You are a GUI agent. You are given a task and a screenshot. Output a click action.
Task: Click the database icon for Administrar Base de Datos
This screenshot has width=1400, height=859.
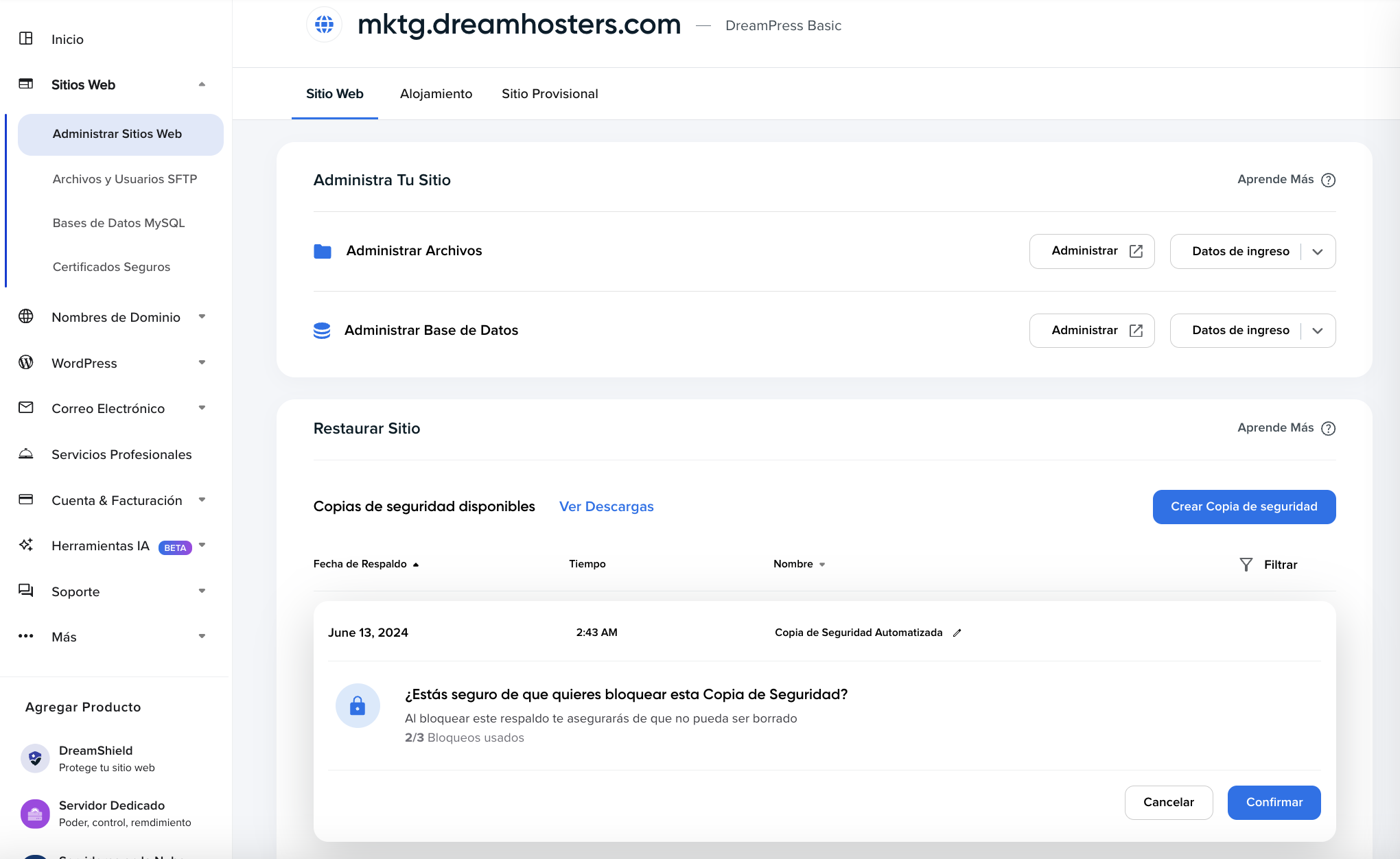322,331
